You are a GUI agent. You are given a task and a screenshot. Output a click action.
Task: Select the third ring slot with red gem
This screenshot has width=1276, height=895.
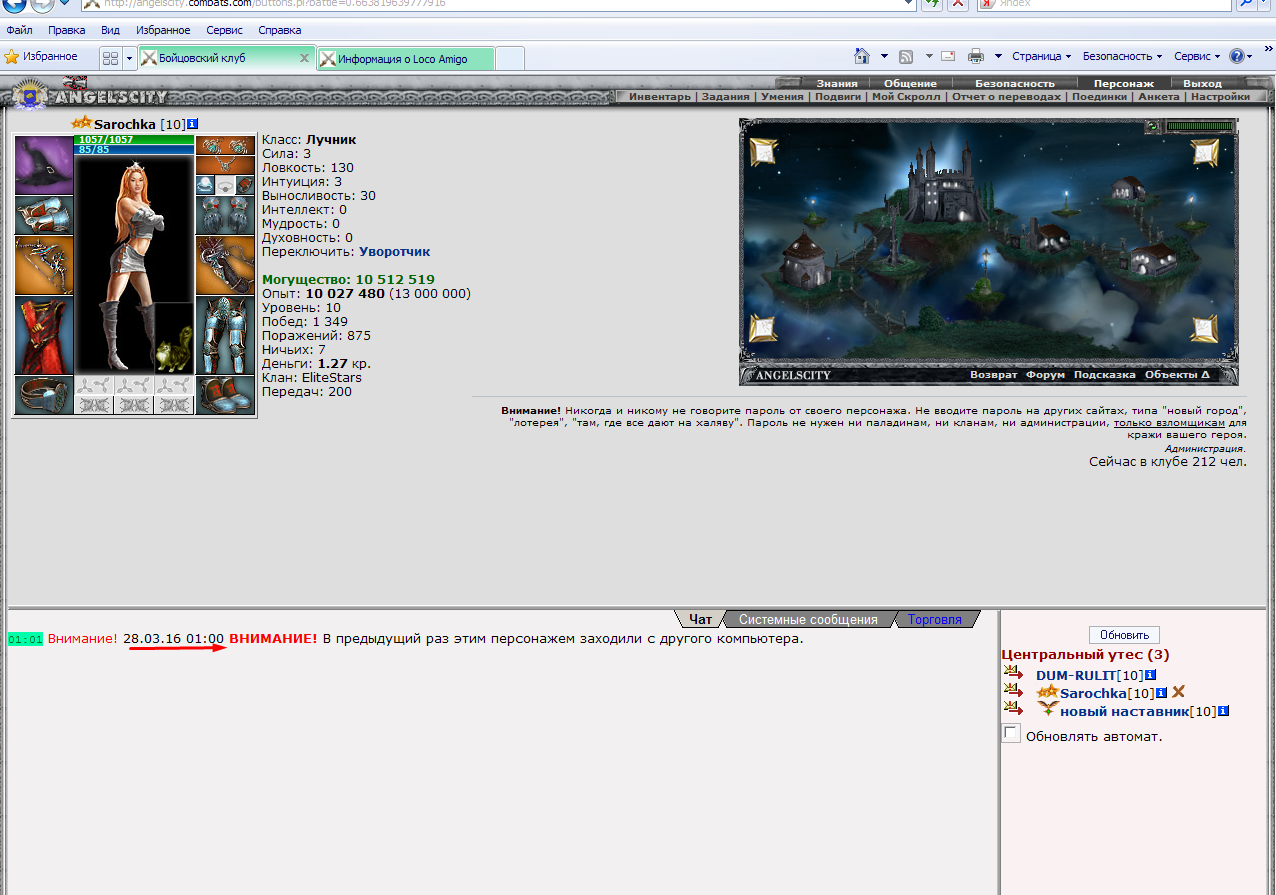point(244,185)
